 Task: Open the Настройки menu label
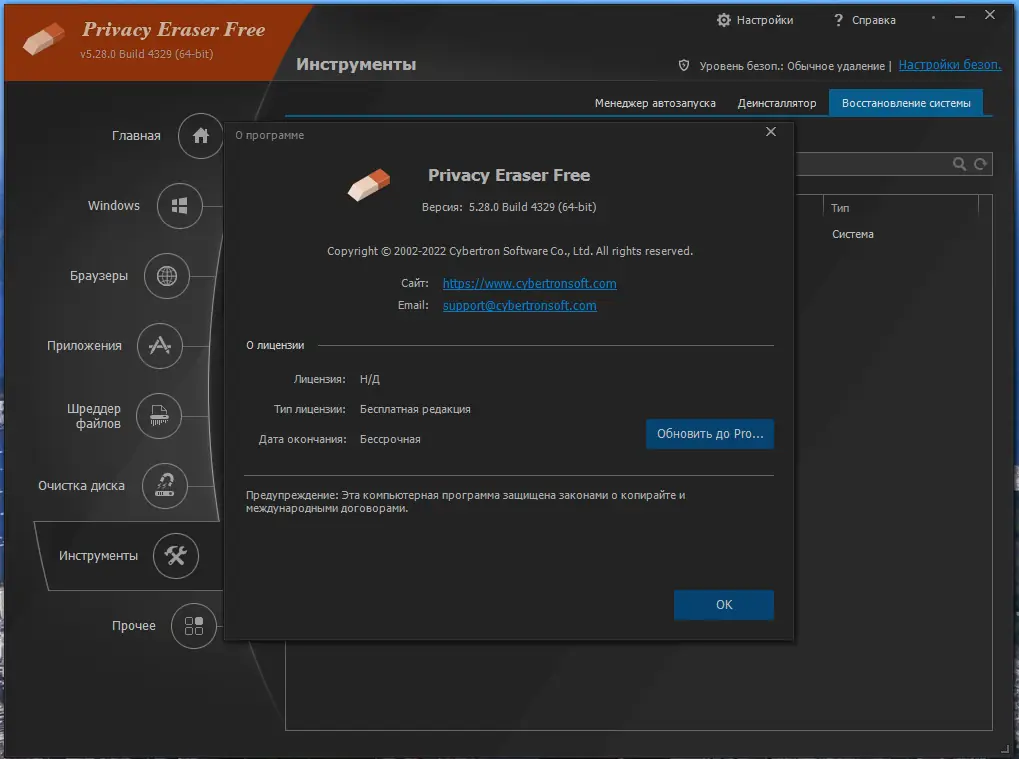tap(765, 20)
